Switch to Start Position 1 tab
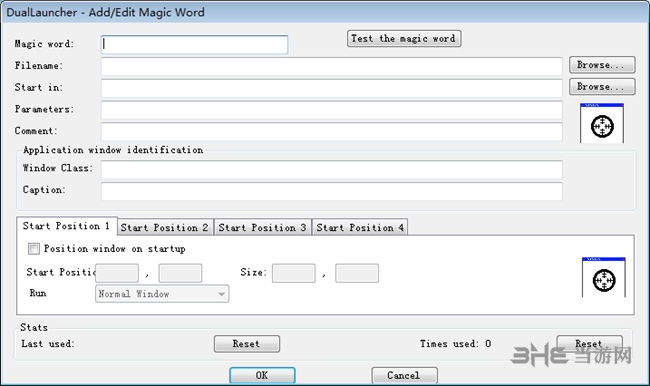This screenshot has width=650, height=386. click(67, 226)
